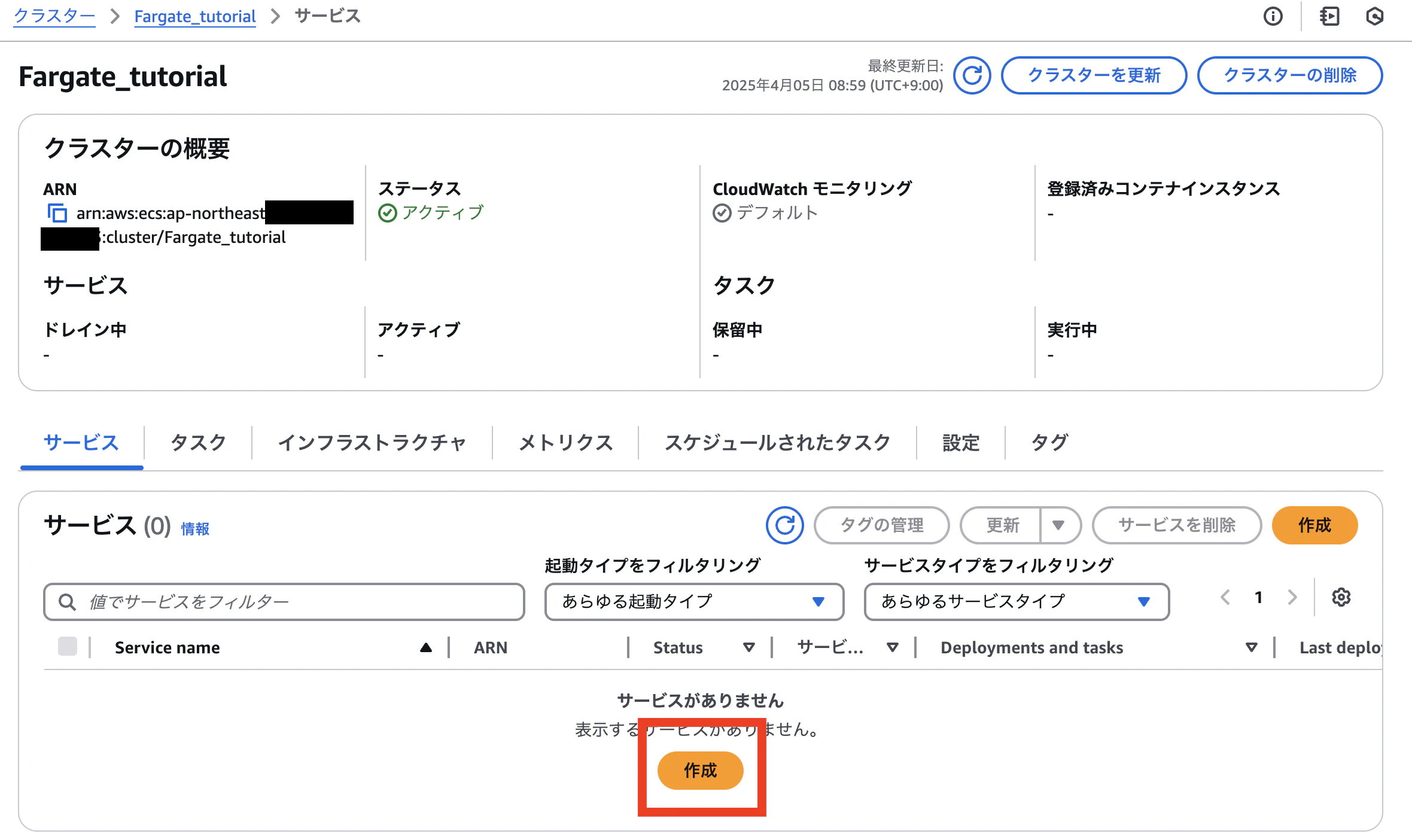Click the 作成 button in services header
Viewport: 1412px width, 840px height.
(x=1314, y=525)
